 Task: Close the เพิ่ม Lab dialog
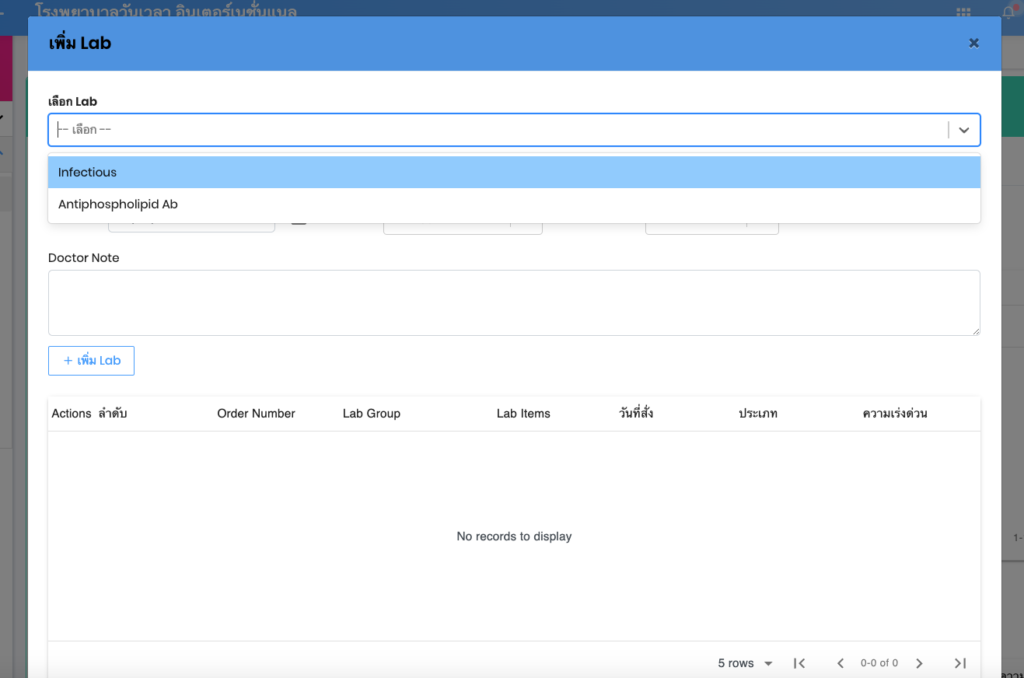click(973, 43)
